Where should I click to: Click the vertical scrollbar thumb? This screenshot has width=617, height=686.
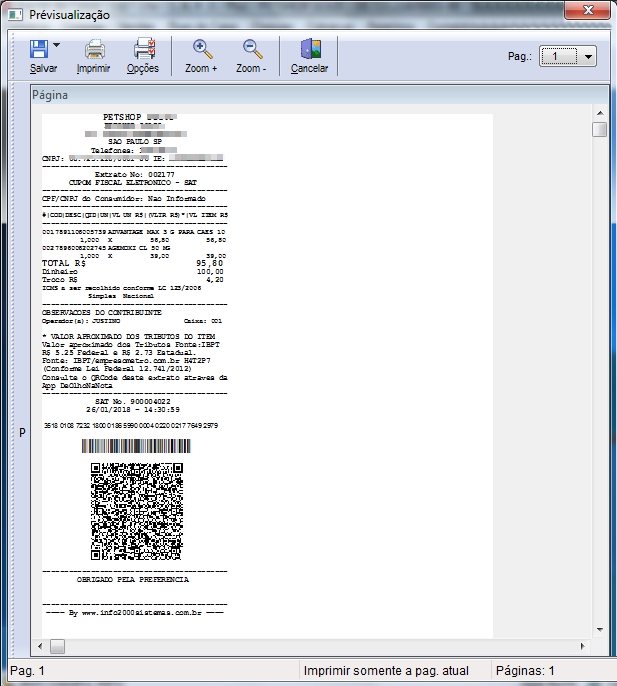click(599, 130)
